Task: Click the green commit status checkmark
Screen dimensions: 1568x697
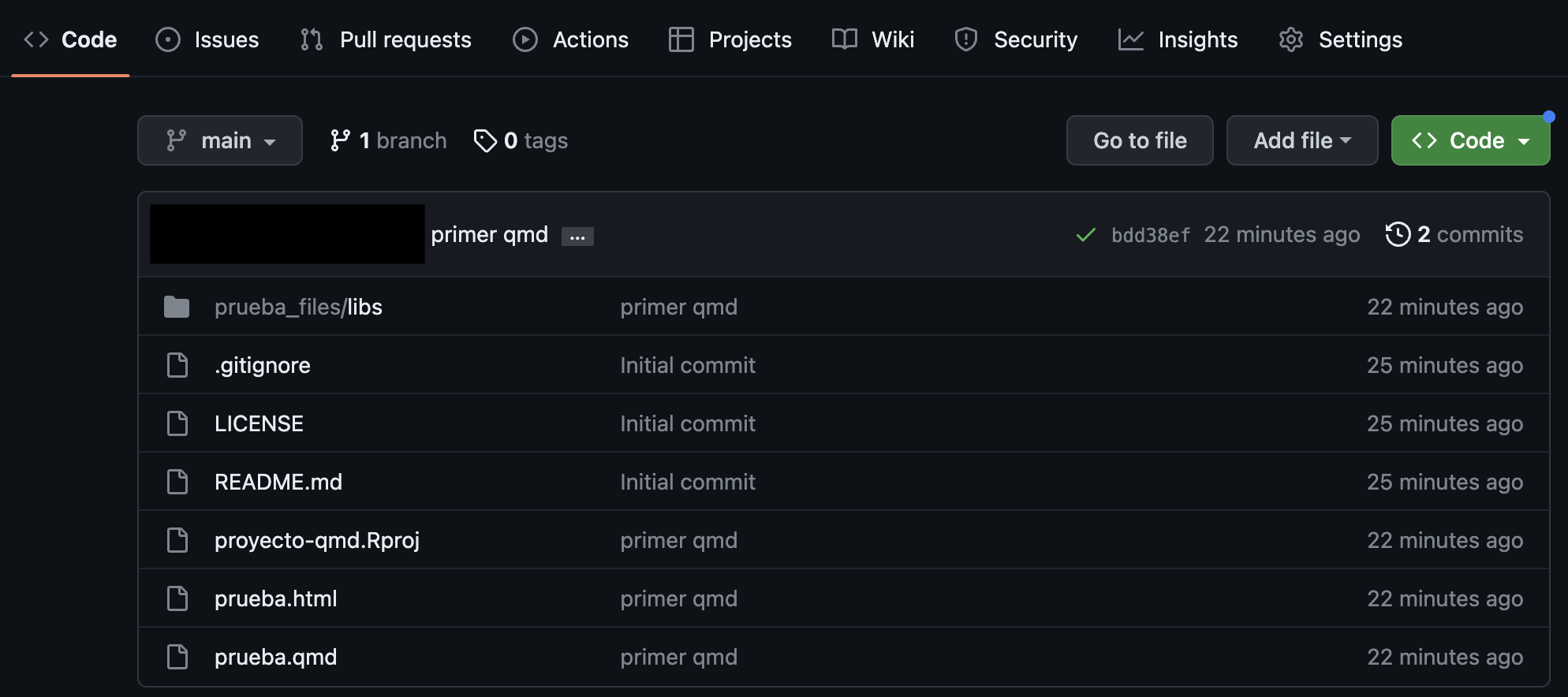Action: 1085,235
